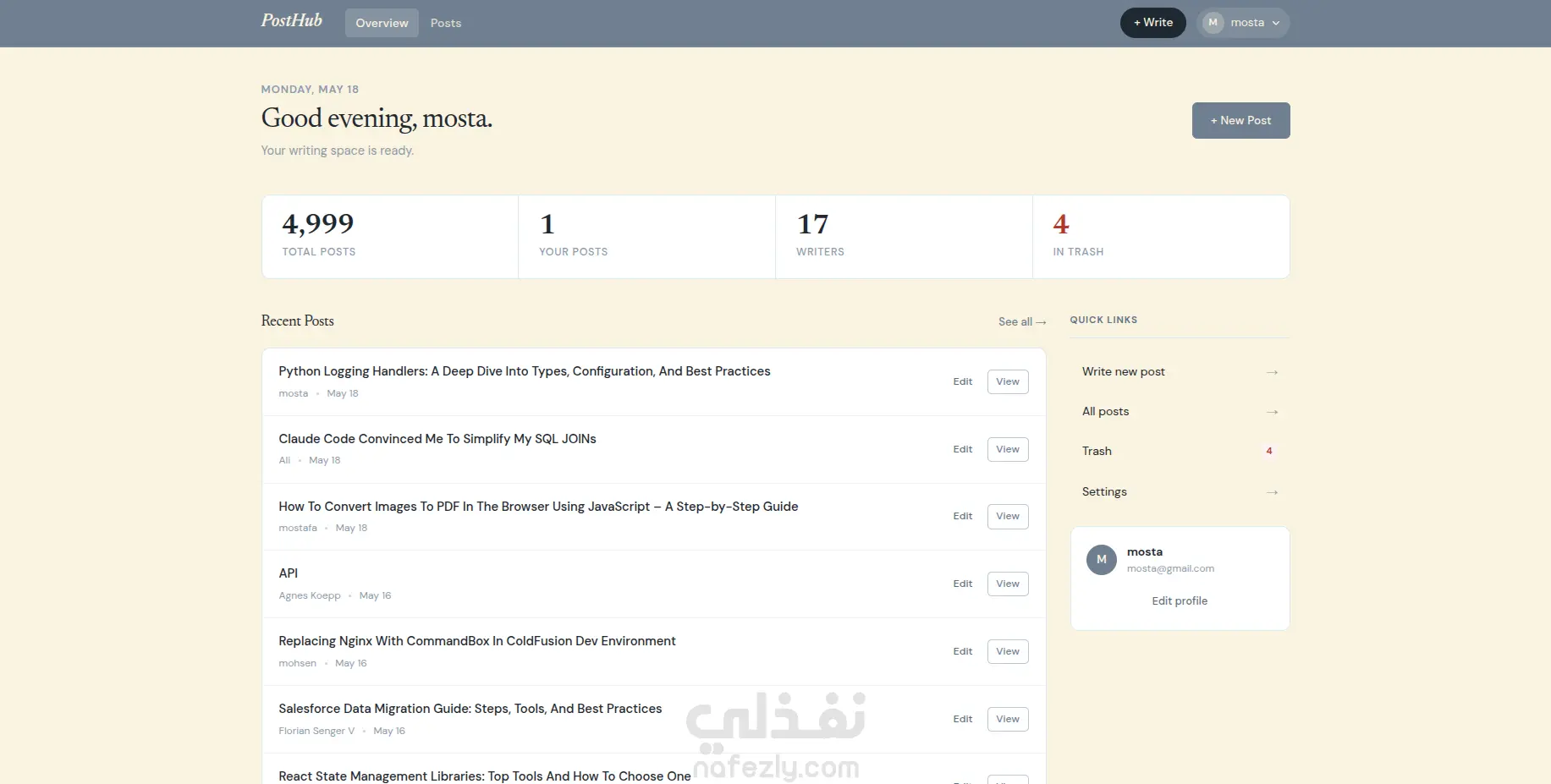The image size is (1551, 784).
Task: Open the mosta user menu dropdown
Action: coord(1243,23)
